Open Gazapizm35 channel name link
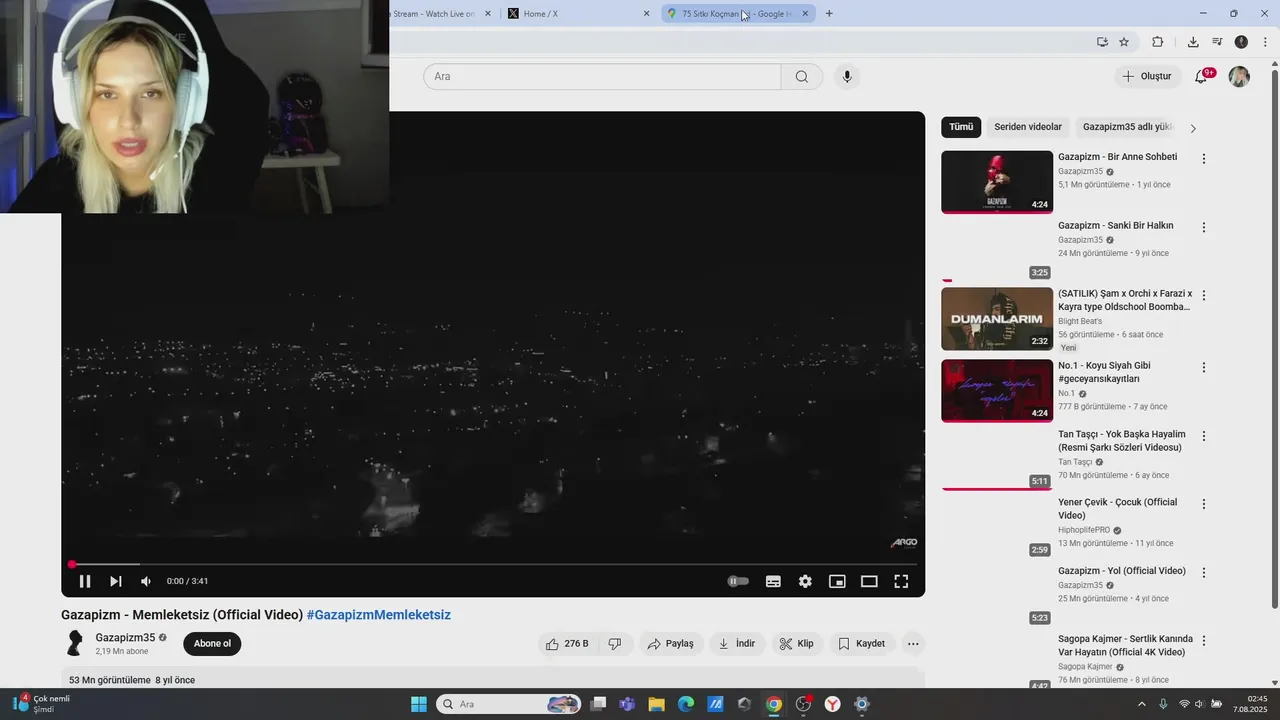Image resolution: width=1280 pixels, height=720 pixels. coord(125,638)
